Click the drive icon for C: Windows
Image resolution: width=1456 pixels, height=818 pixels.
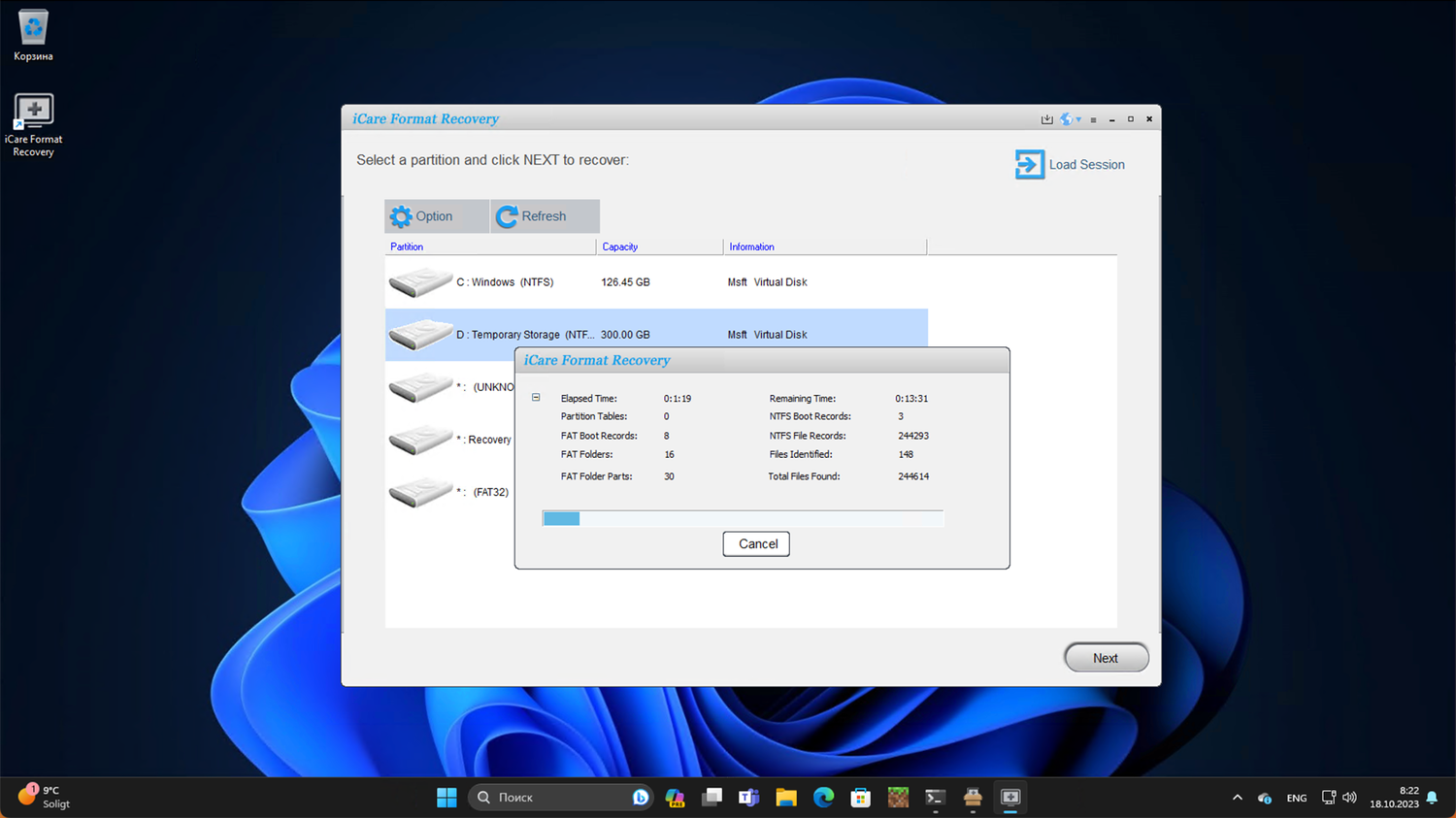click(x=420, y=282)
